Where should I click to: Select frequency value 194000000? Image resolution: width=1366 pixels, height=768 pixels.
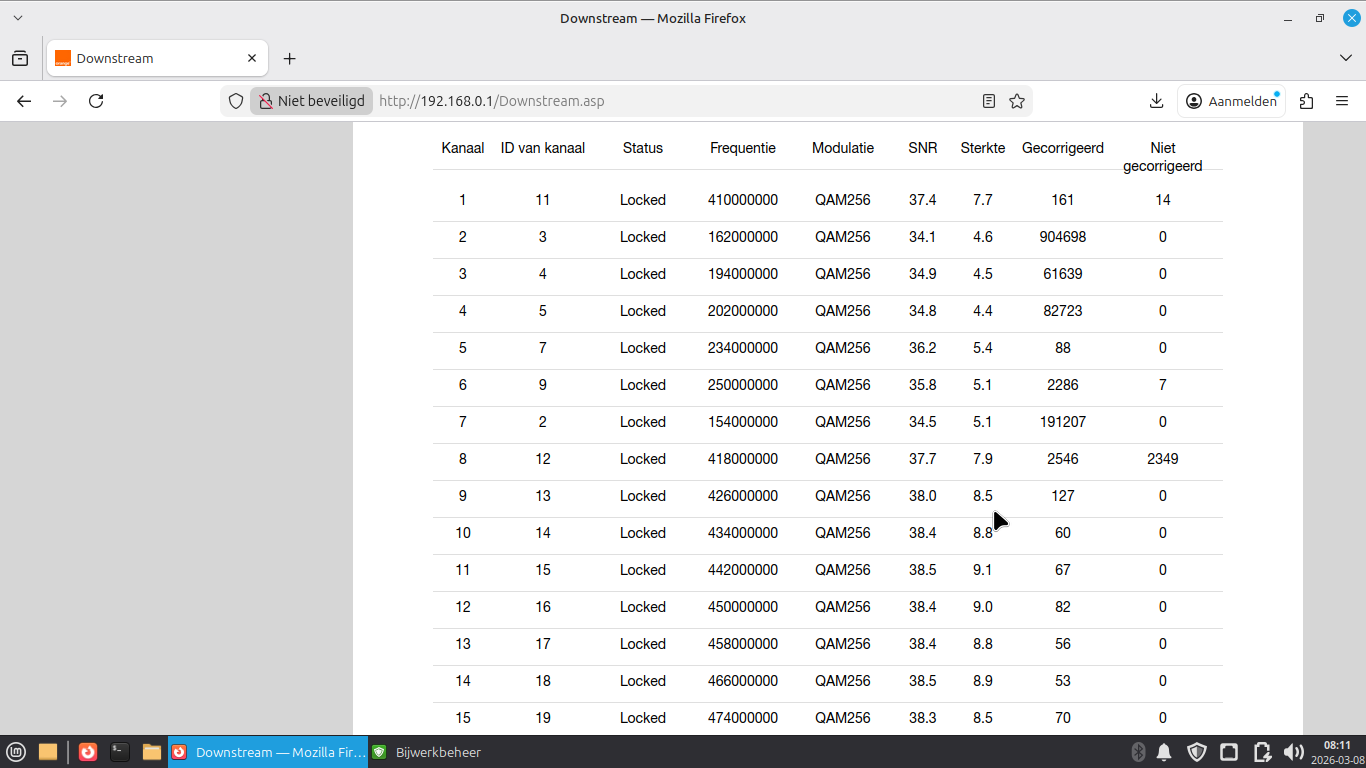pyautogui.click(x=743, y=274)
